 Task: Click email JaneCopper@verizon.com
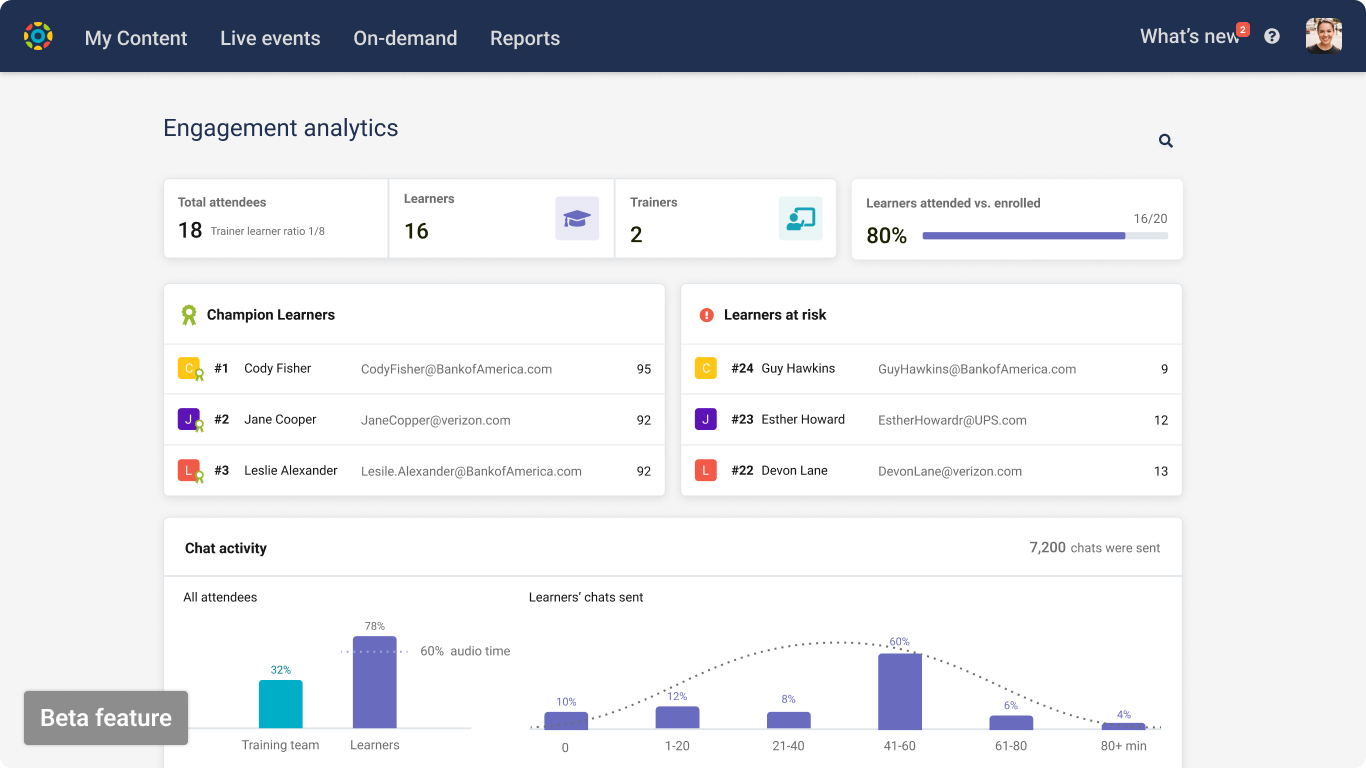click(x=436, y=420)
